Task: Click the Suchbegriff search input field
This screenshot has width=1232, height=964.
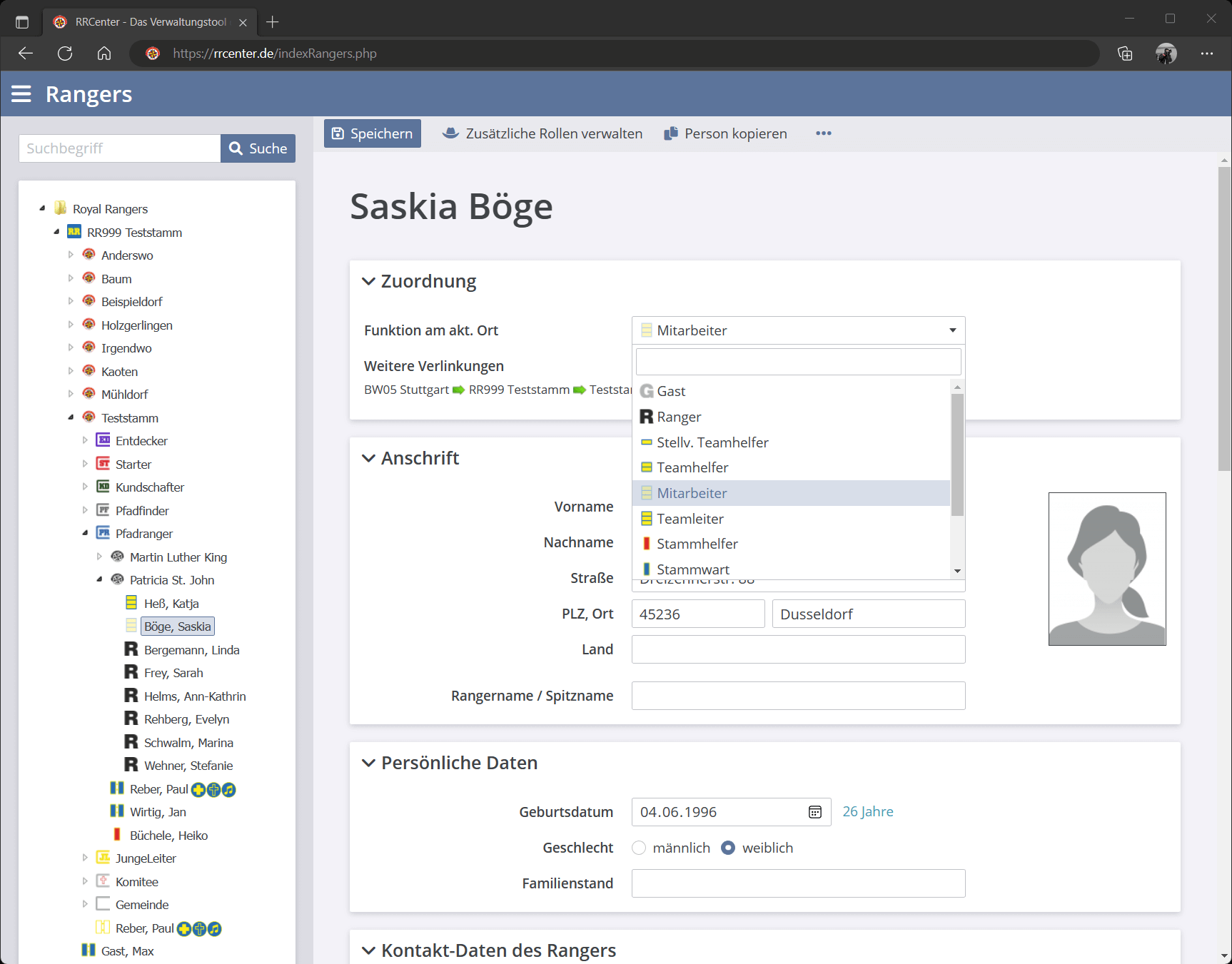Action: (x=119, y=148)
